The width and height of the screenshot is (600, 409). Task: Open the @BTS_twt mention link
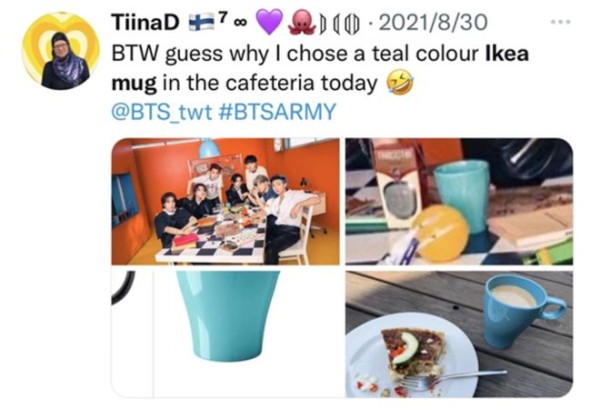161,111
